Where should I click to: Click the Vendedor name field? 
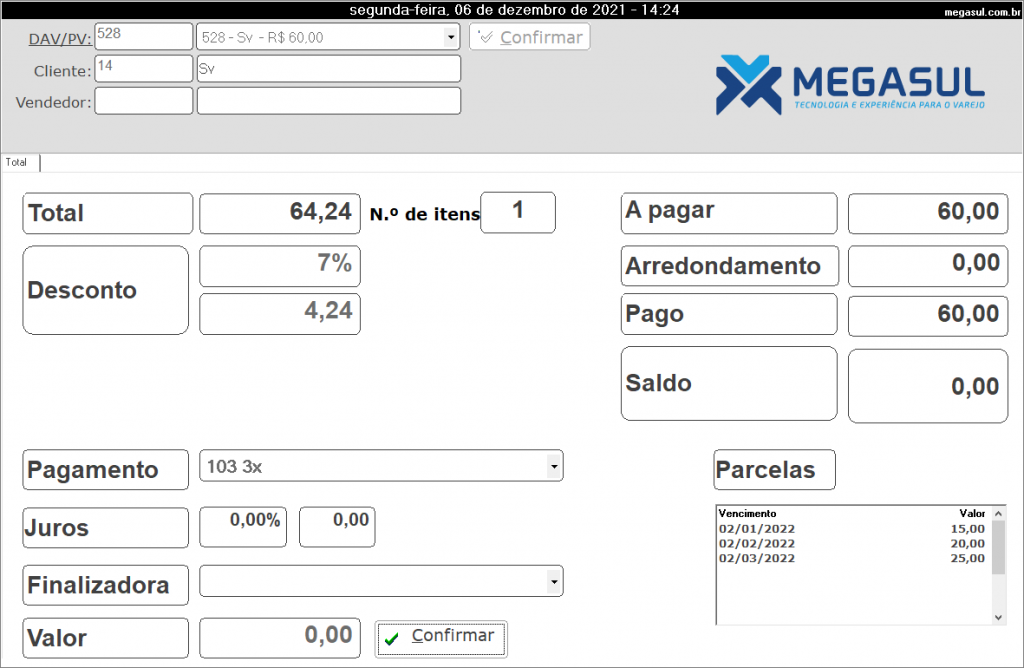(x=328, y=101)
